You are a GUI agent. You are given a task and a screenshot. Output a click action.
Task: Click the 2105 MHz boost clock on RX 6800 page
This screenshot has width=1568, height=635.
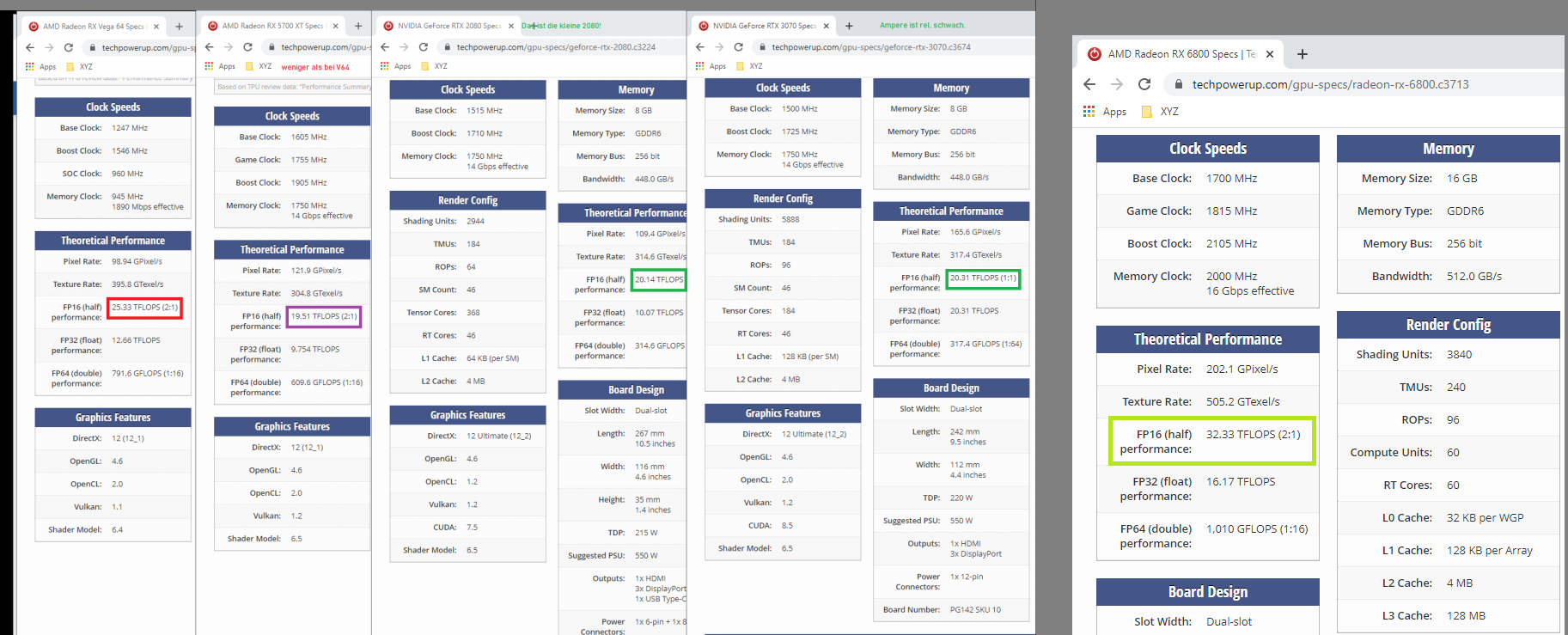pos(1231,244)
